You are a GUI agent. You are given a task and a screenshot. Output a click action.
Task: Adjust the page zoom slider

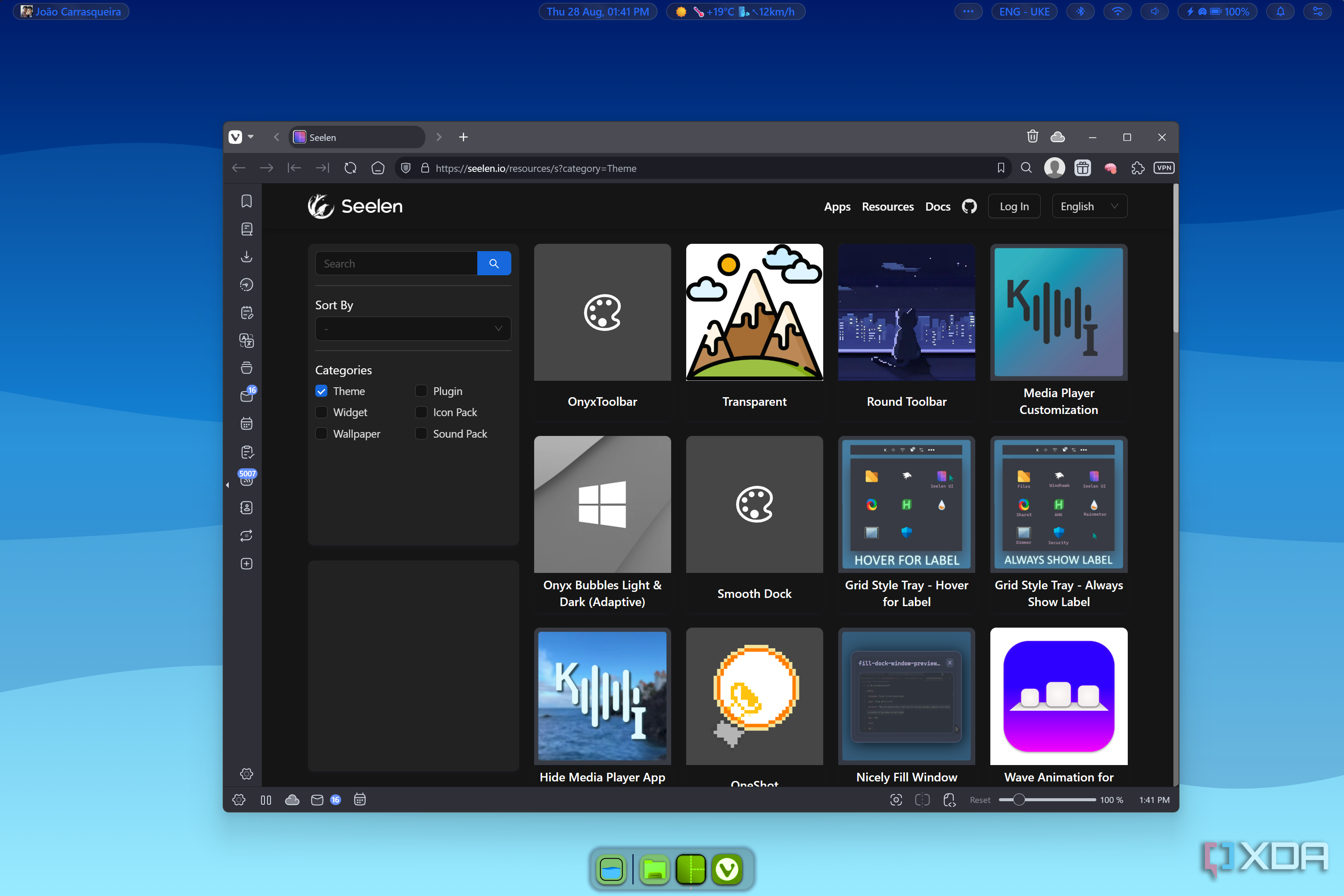click(1019, 800)
